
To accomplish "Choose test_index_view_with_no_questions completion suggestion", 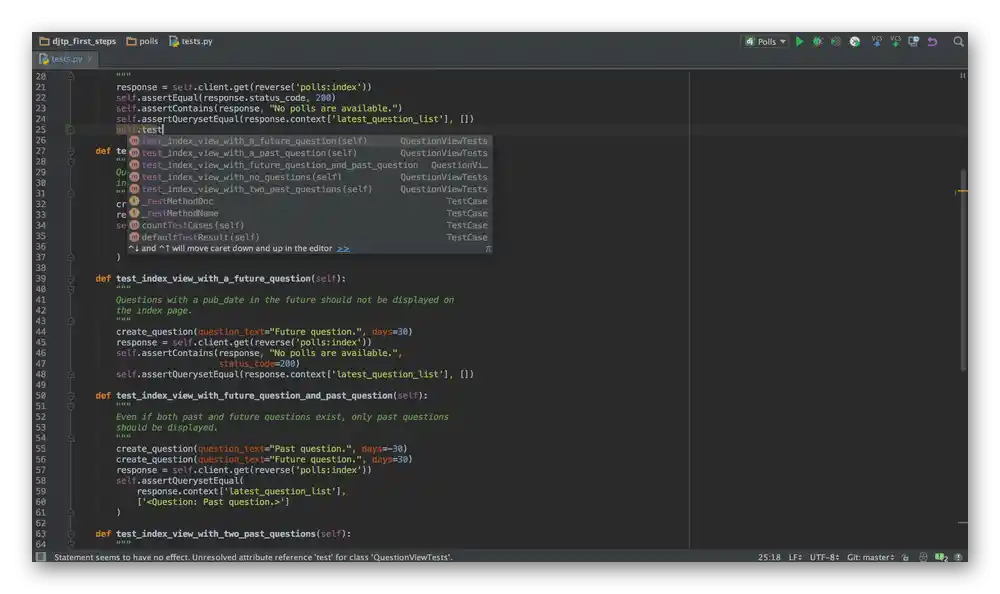I will click(x=309, y=177).
